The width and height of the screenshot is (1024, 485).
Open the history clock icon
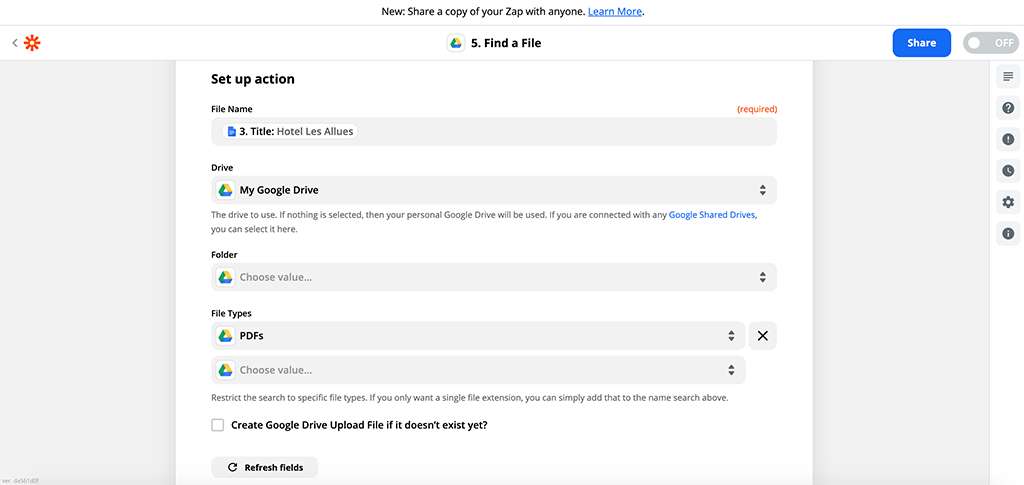1007,171
